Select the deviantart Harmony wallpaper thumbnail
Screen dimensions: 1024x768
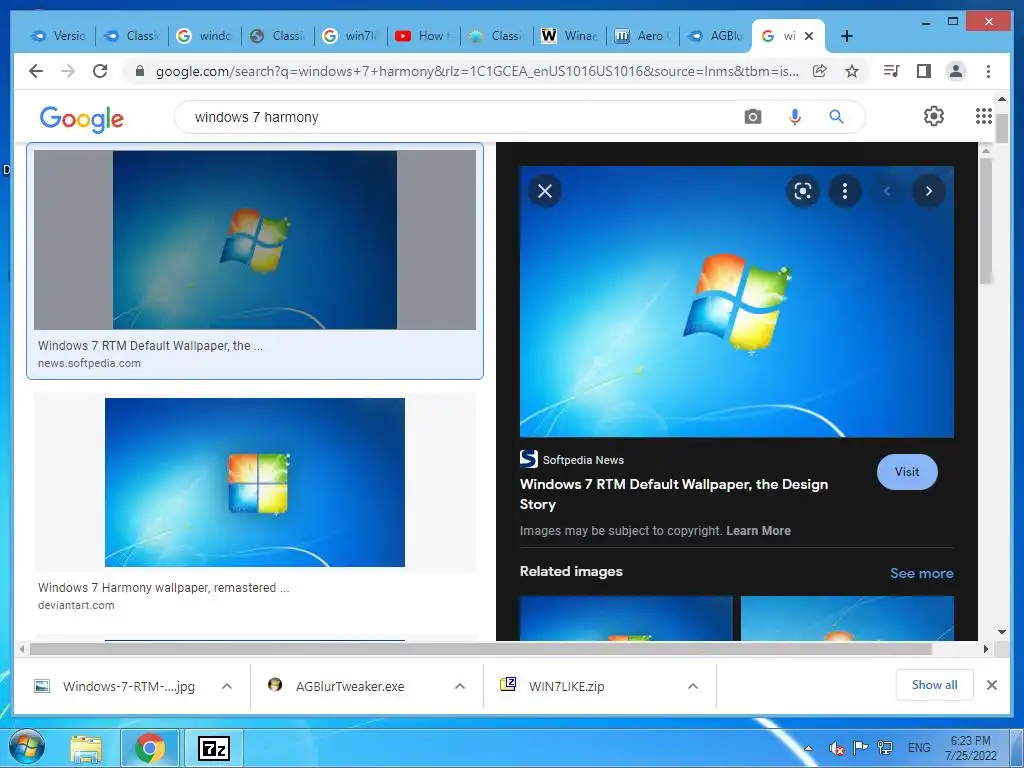[x=255, y=483]
